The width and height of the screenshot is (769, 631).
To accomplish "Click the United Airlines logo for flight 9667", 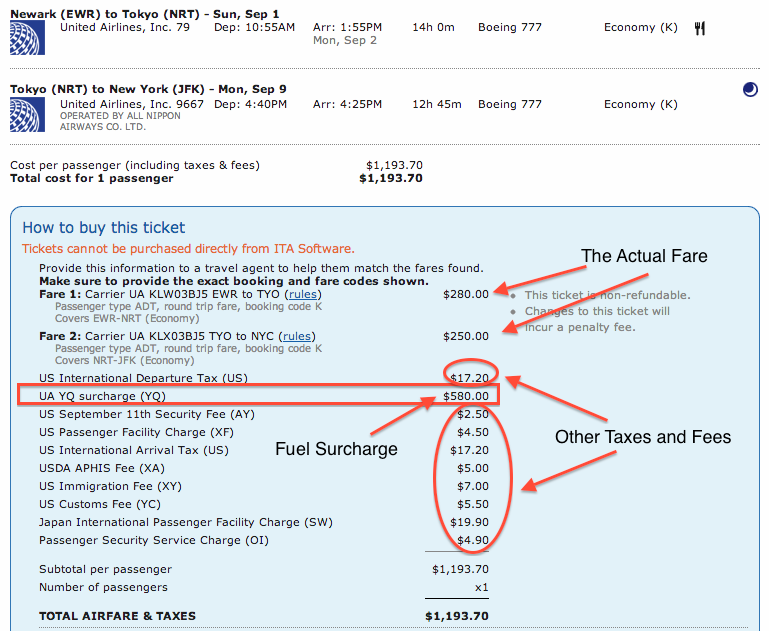I will pos(27,115).
